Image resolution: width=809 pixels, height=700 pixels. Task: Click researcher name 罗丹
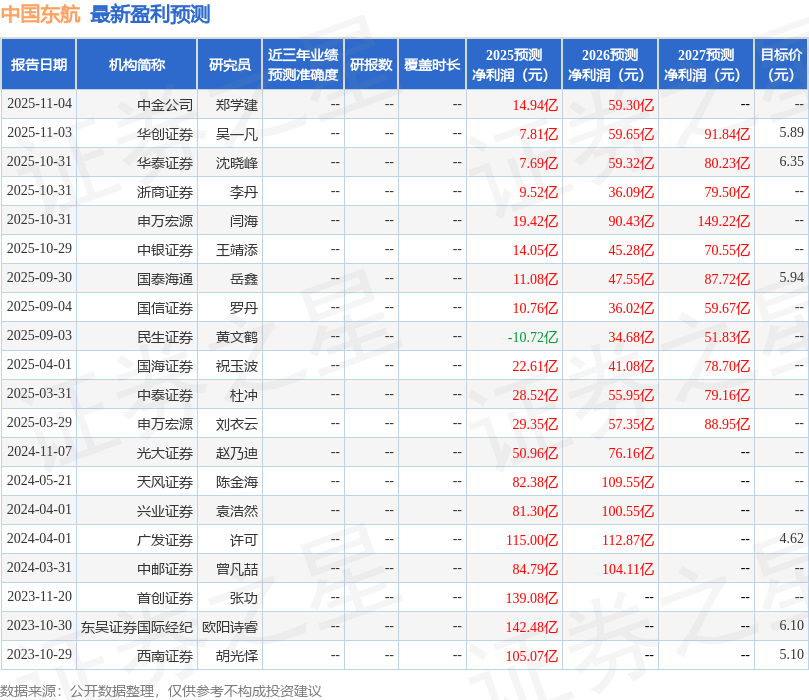[x=244, y=308]
